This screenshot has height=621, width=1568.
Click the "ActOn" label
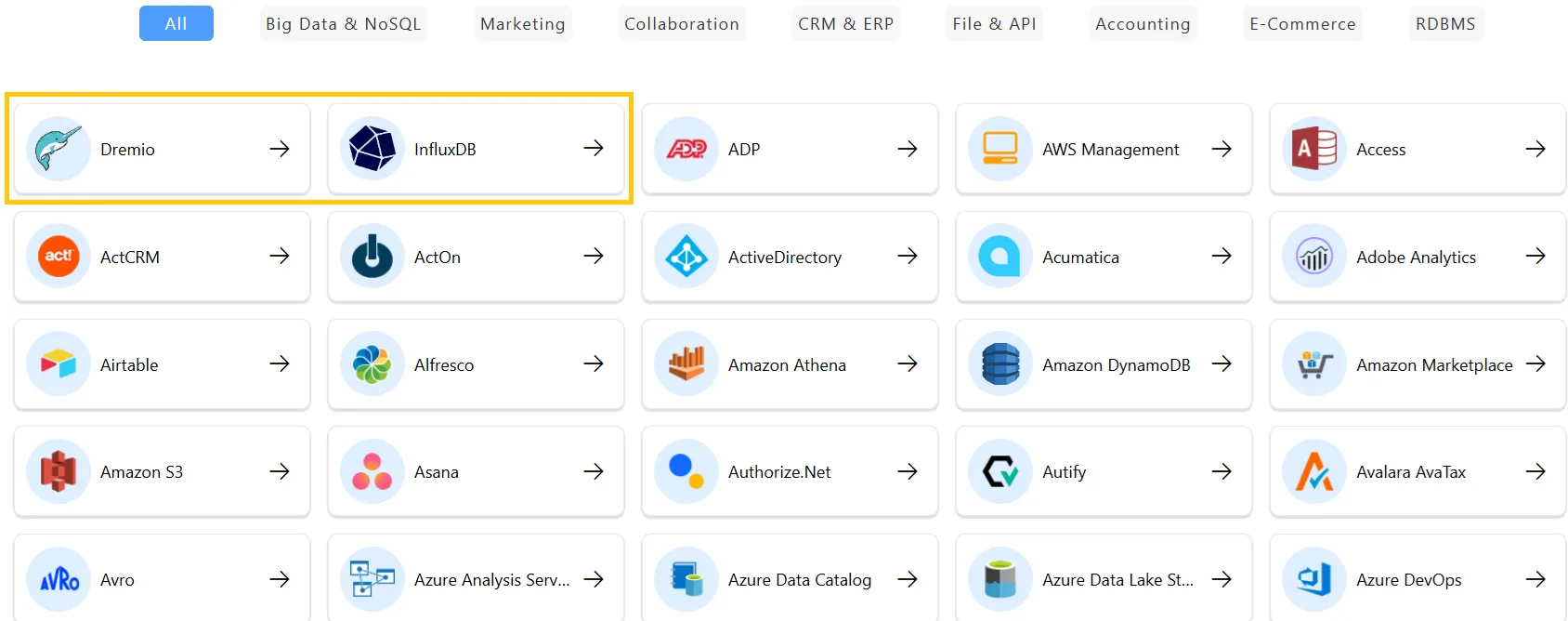coord(438,258)
